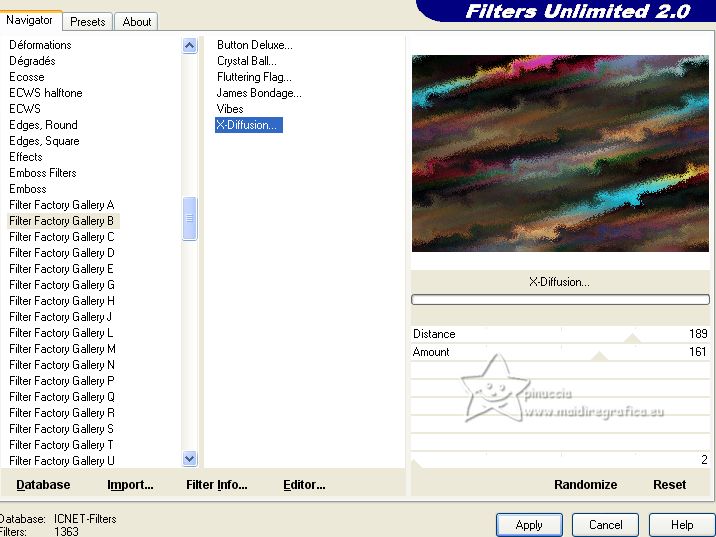Click the category list scroll down arrow
The width and height of the screenshot is (716, 537).
190,458
